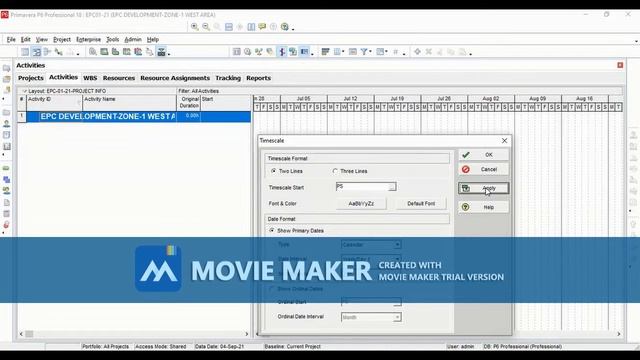The height and width of the screenshot is (360, 640).
Task: Click the green checkmark icon on OK
Action: pyautogui.click(x=466, y=155)
